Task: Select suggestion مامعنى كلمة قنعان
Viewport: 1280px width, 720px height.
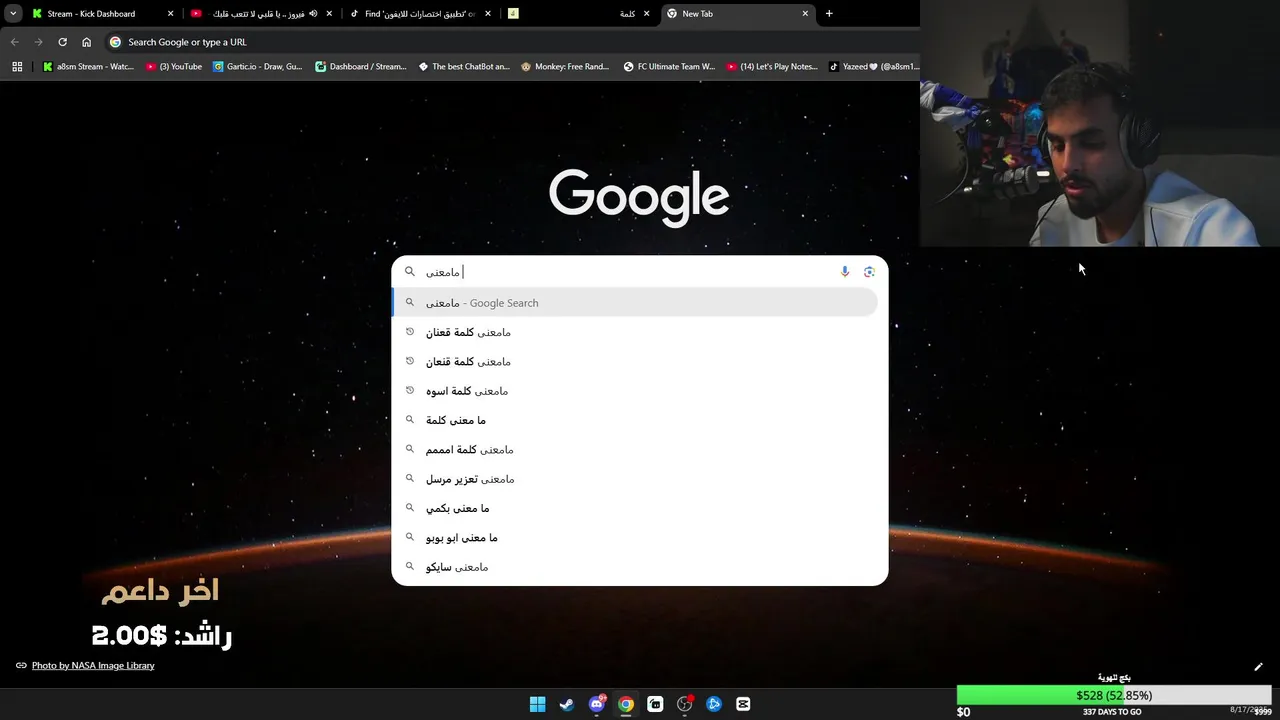Action: (635, 362)
